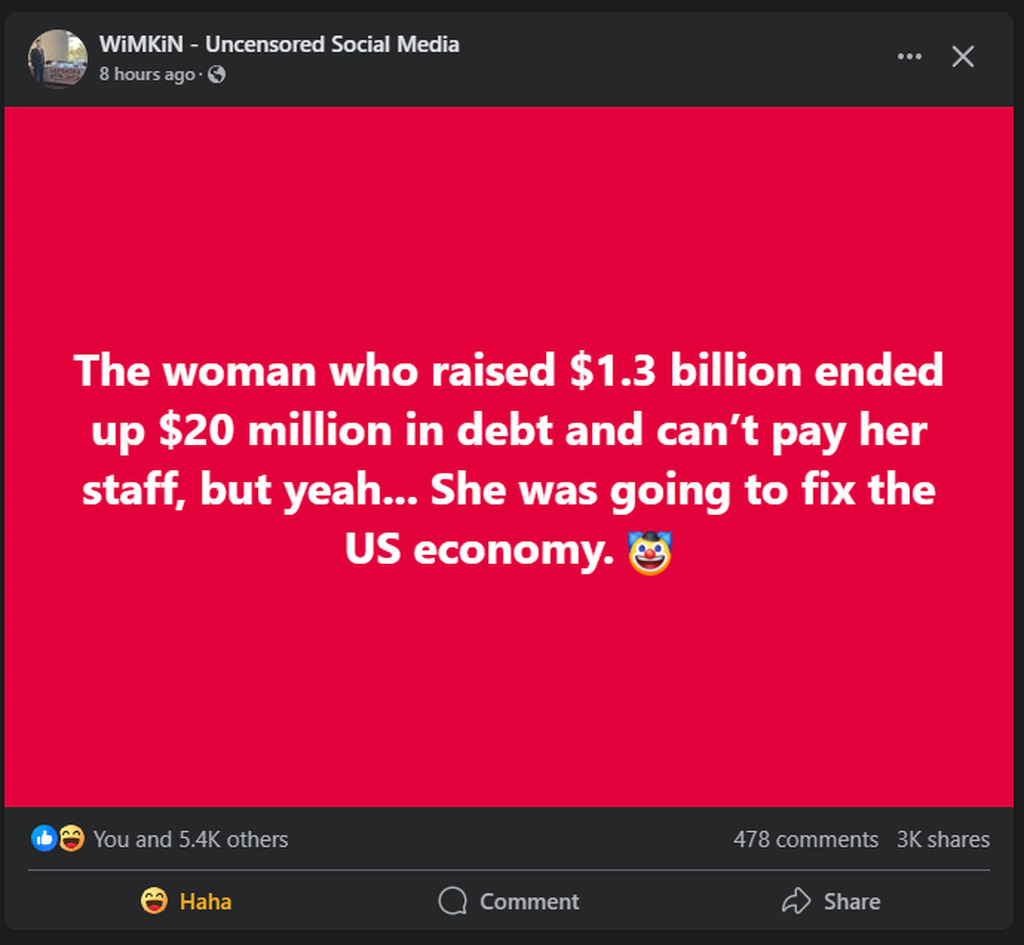Click the Comment speech bubble icon
Image resolution: width=1024 pixels, height=945 pixels.
pos(453,901)
